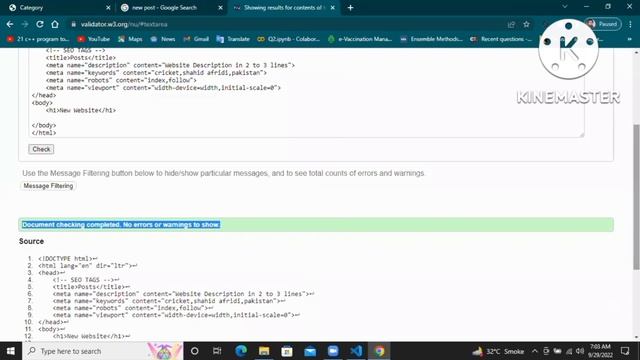Open File Explorer from the taskbar
This screenshot has height=360, width=640.
(264, 351)
